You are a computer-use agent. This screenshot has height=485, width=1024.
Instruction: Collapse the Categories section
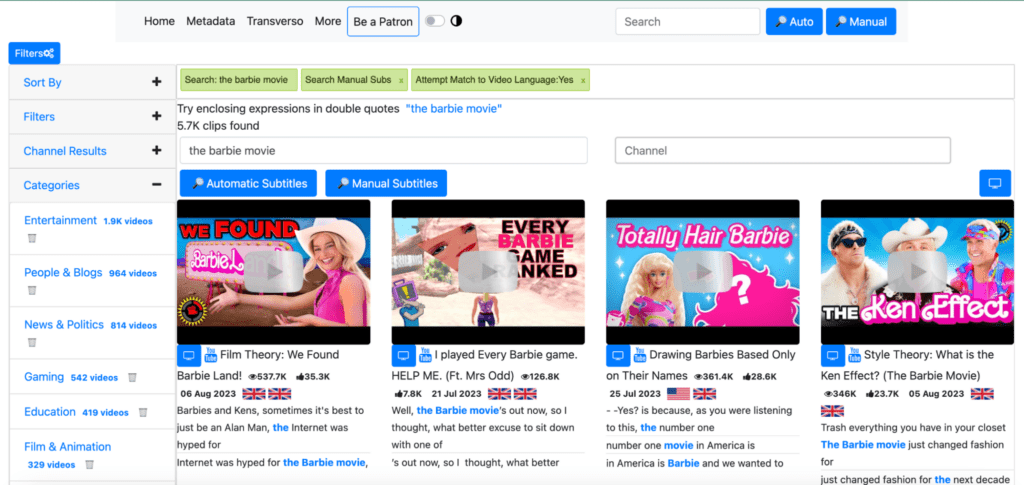(92, 185)
